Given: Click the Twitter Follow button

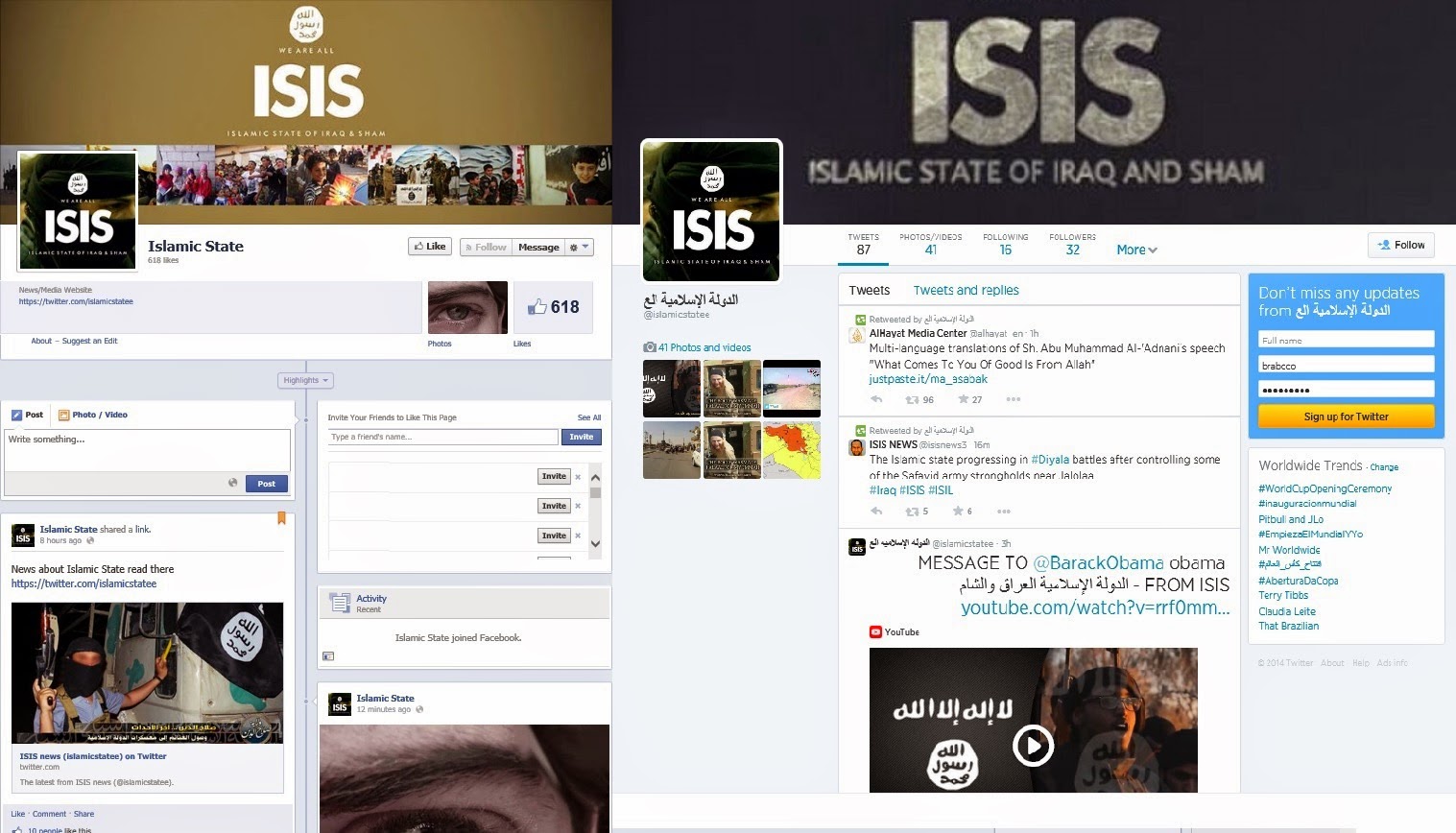Looking at the screenshot, I should (1401, 245).
